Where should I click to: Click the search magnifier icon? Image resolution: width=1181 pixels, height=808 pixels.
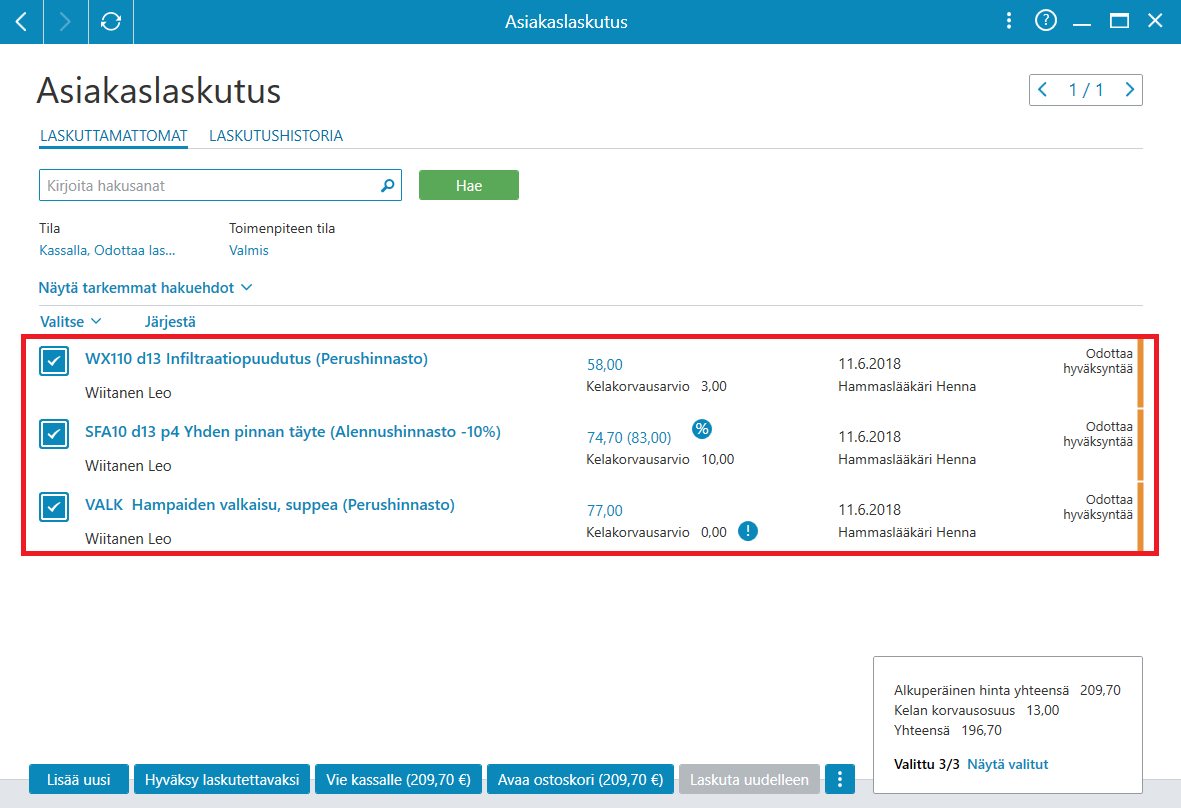point(387,185)
